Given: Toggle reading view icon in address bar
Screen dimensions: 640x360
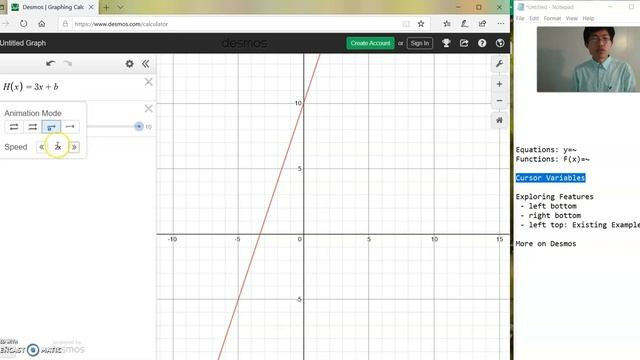Looking at the screenshot, I should [406, 24].
